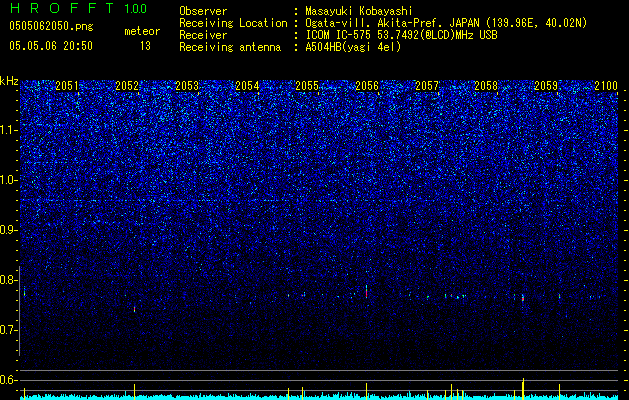This screenshot has width=629, height=400.
Task: Click the Receiver field label
Action: tap(203, 35)
